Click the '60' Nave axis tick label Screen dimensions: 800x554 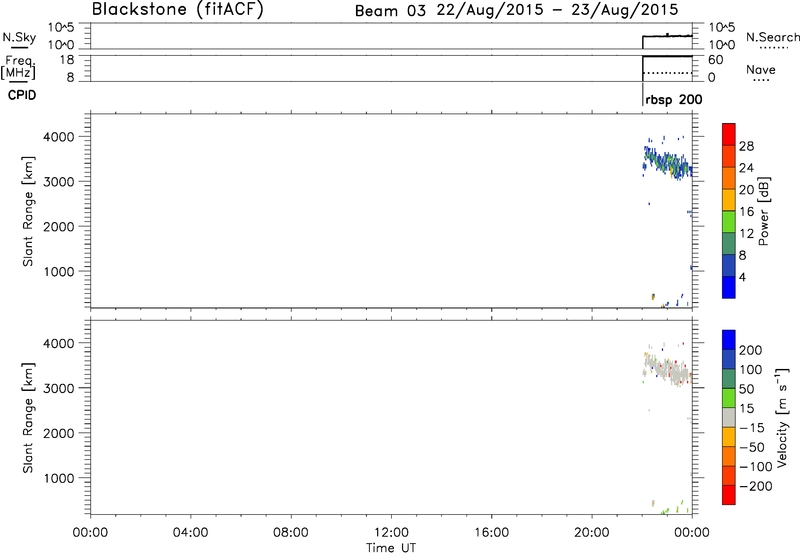click(715, 60)
